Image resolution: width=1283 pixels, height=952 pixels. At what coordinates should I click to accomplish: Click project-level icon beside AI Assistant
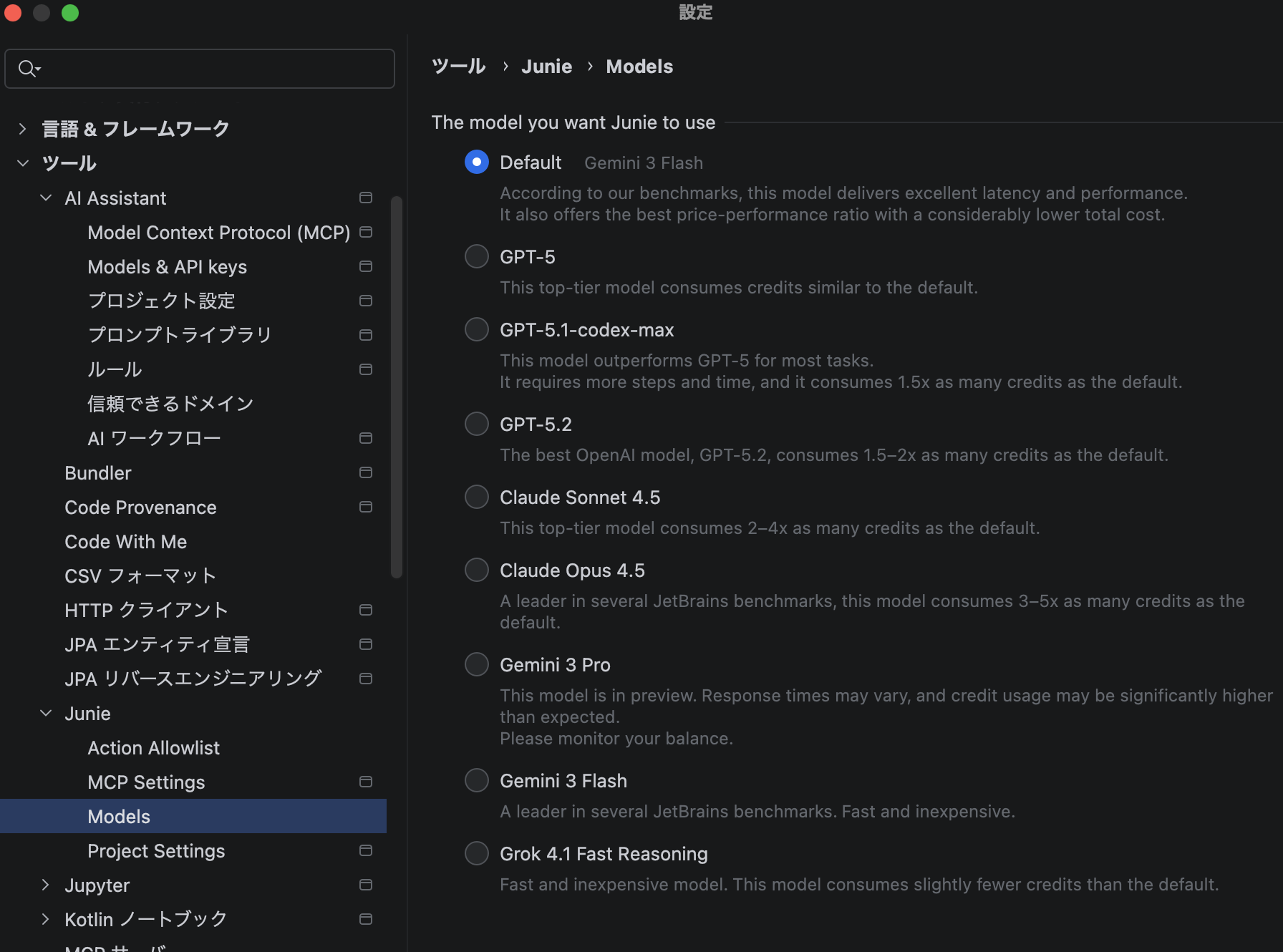tap(365, 198)
